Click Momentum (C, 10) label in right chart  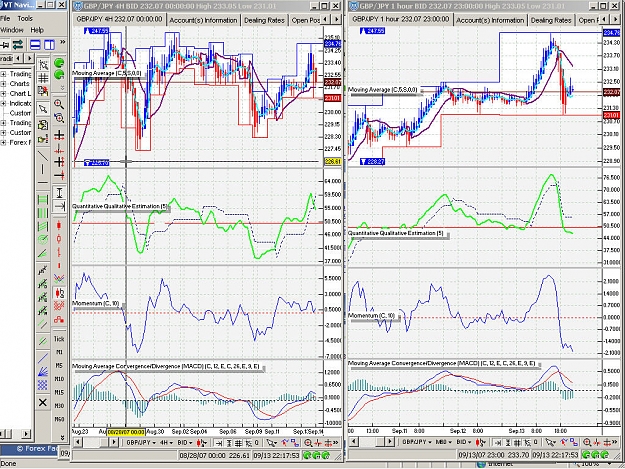pos(371,315)
